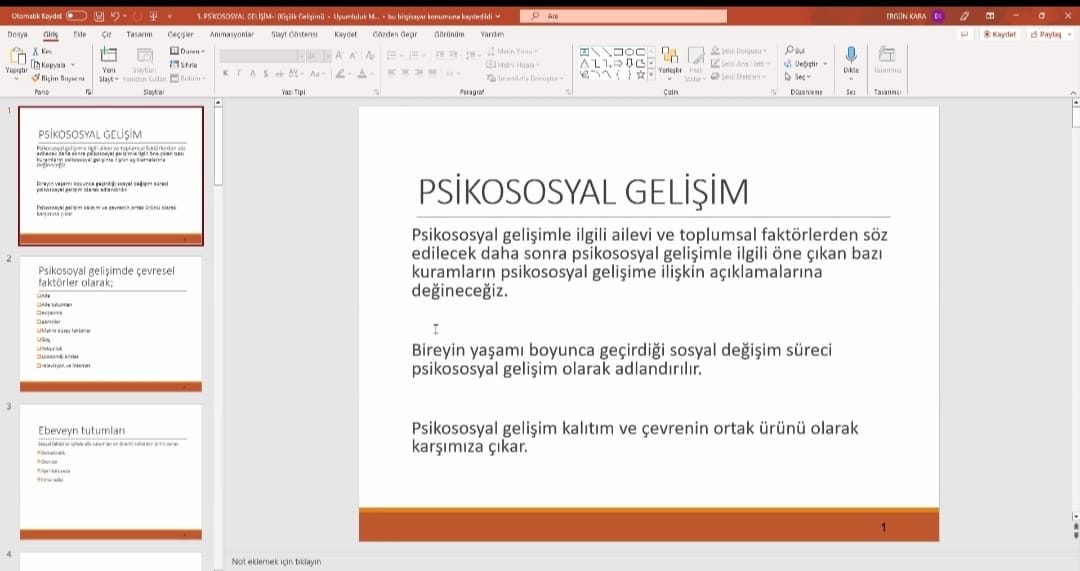Open the Slayt Gösterisi tab
This screenshot has height=571, width=1080.
pyautogui.click(x=294, y=34)
